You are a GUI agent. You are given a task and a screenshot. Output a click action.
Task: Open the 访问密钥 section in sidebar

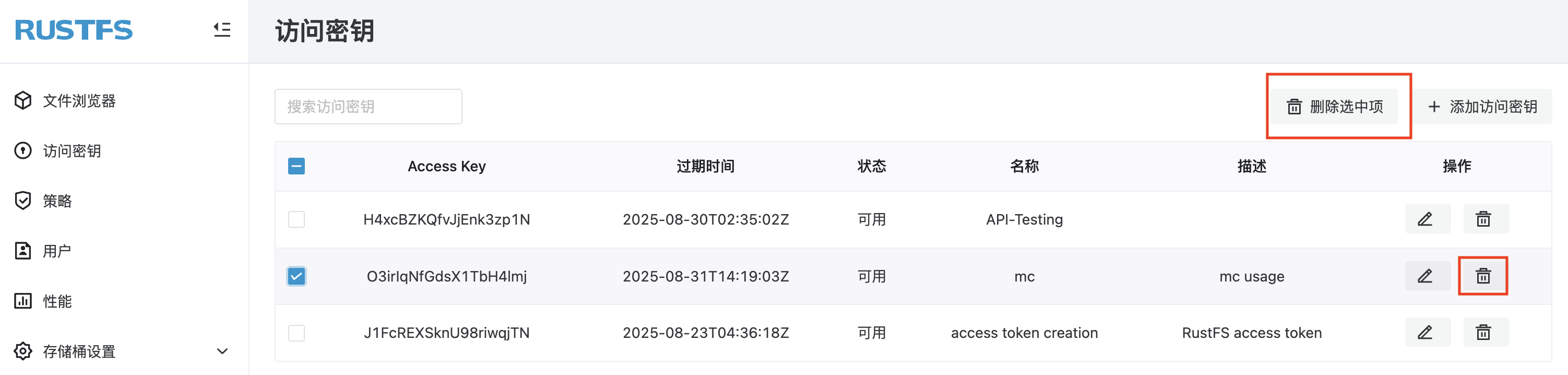tap(73, 151)
